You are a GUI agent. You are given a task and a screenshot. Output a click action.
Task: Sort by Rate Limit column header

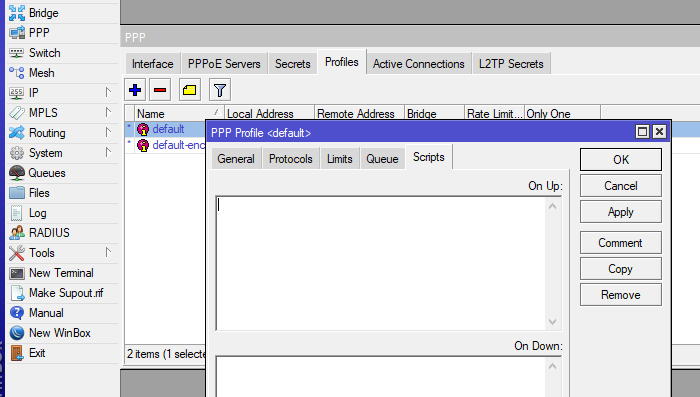click(494, 113)
